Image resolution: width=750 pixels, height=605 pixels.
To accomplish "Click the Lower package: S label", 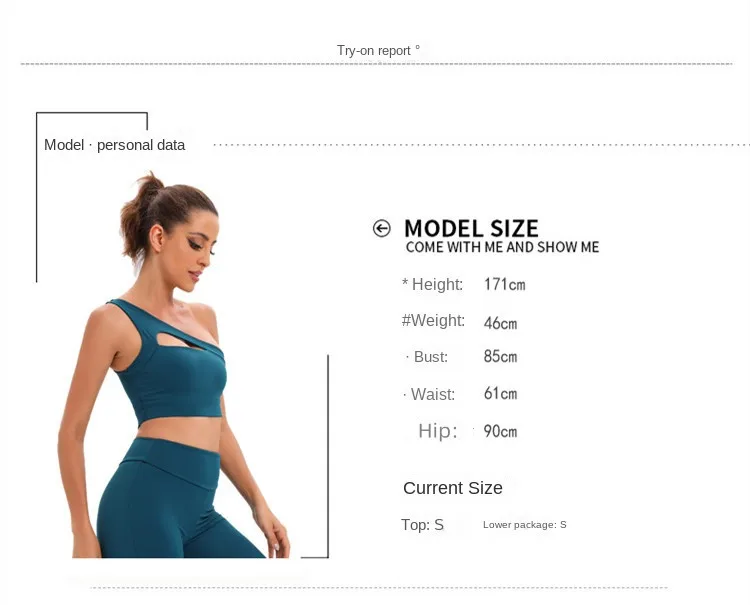I will (525, 525).
